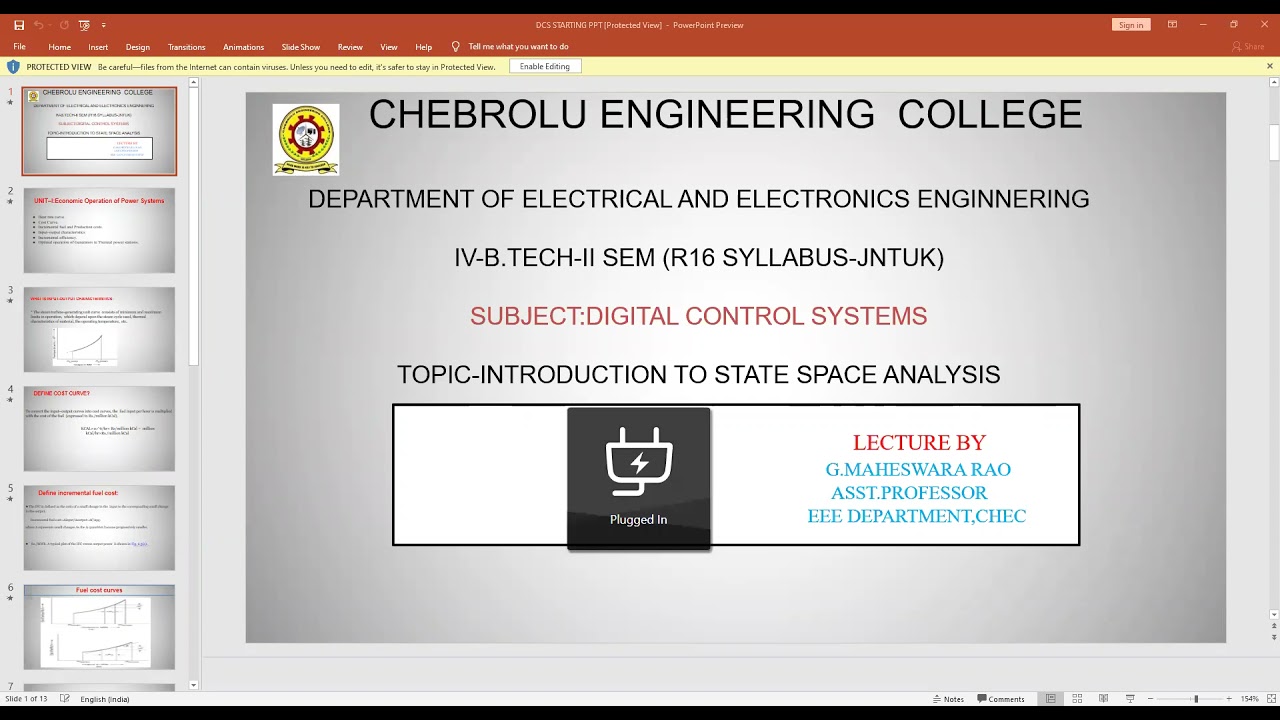Switch to the Home tab

click(60, 47)
